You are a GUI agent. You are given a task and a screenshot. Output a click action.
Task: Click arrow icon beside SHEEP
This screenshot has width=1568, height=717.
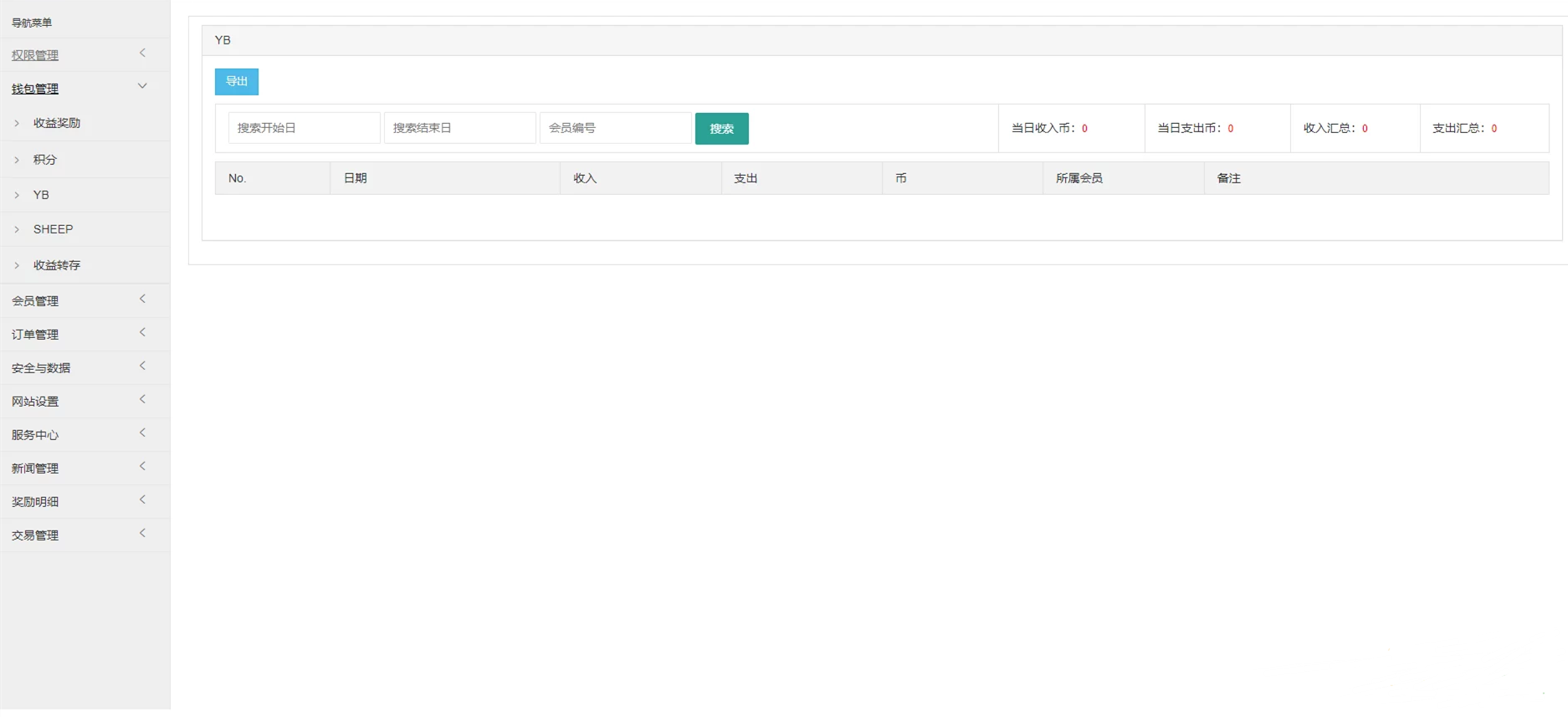coord(17,229)
